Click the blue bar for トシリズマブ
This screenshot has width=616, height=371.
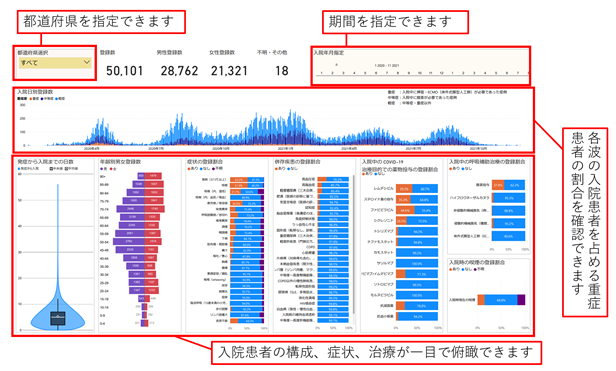(x=418, y=231)
